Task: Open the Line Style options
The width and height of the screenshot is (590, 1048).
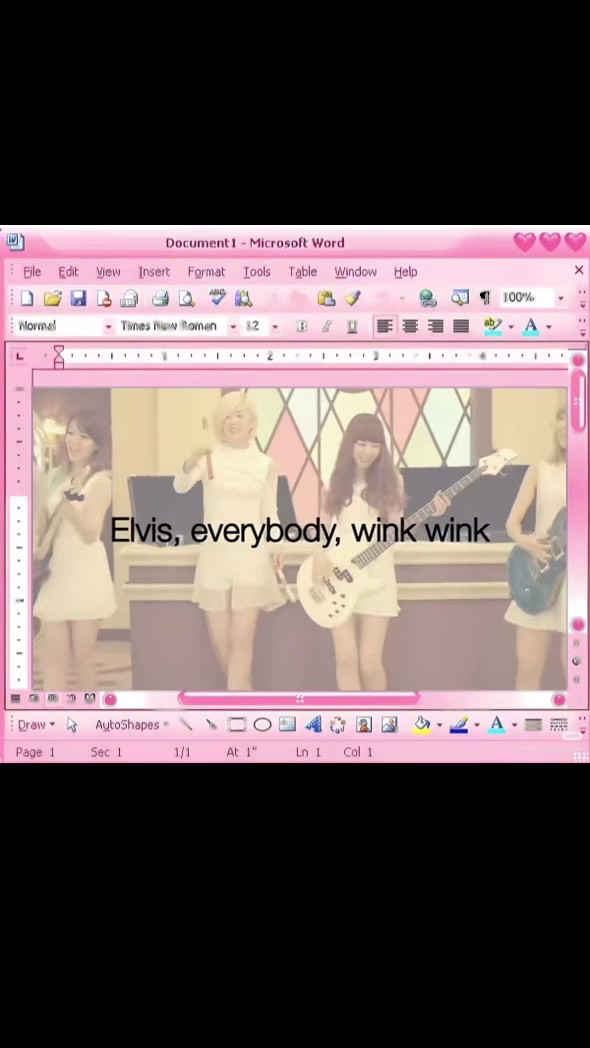Action: pos(533,725)
